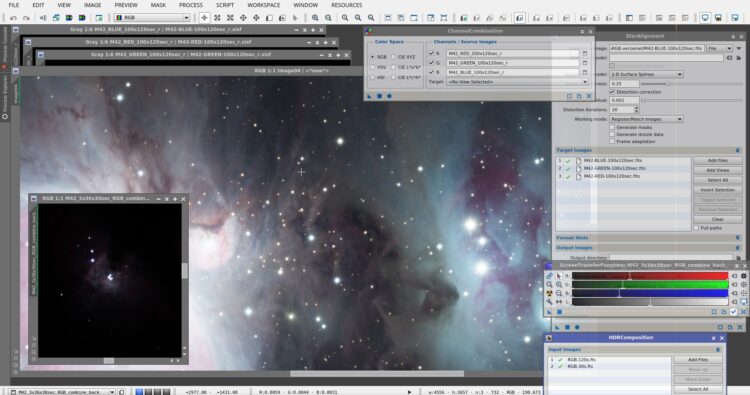Click the highlighted monitor icon in top-right toolbar
Image resolution: width=750 pixels, height=395 pixels.
pyautogui.click(x=705, y=18)
